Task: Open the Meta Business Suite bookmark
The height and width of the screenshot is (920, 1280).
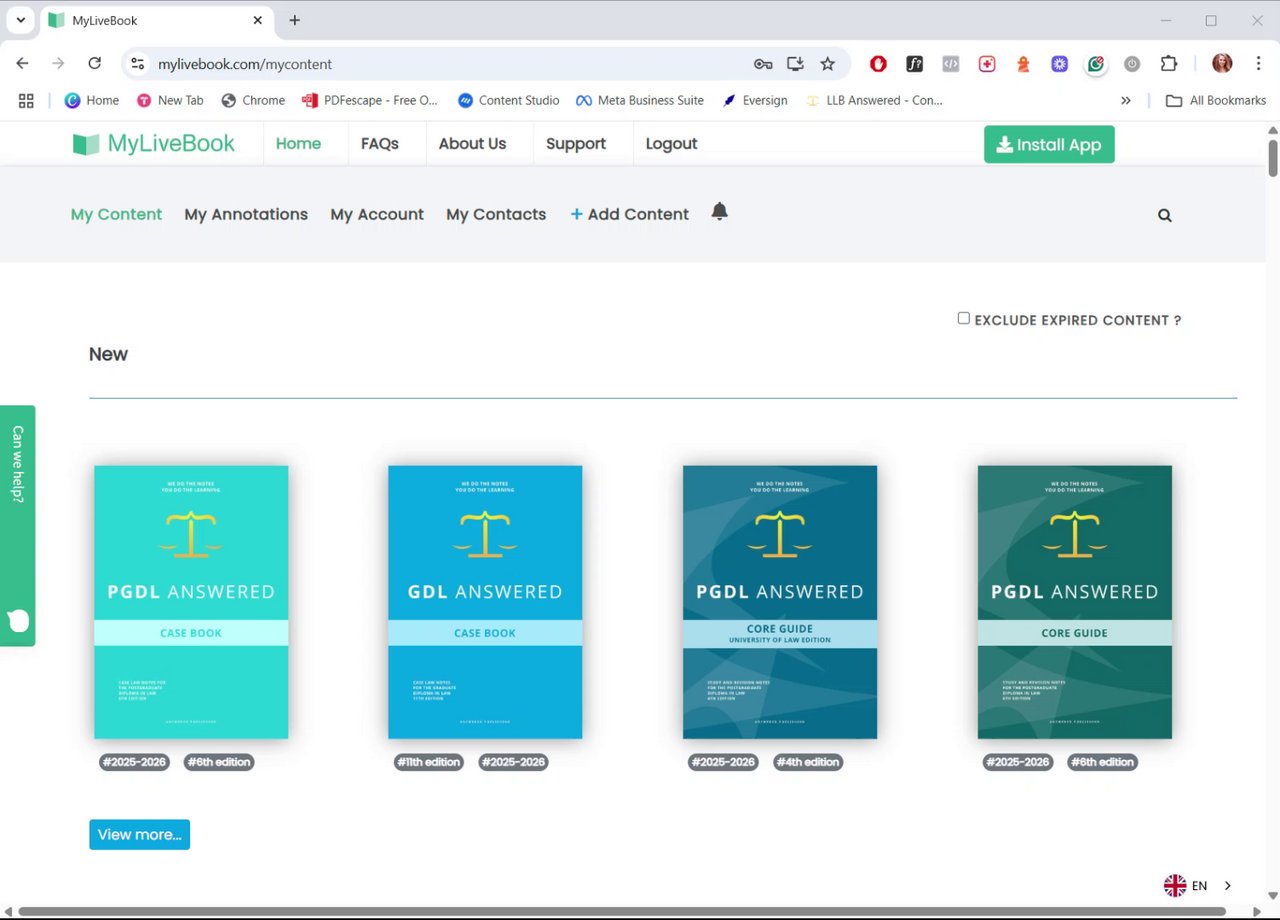Action: 640,100
